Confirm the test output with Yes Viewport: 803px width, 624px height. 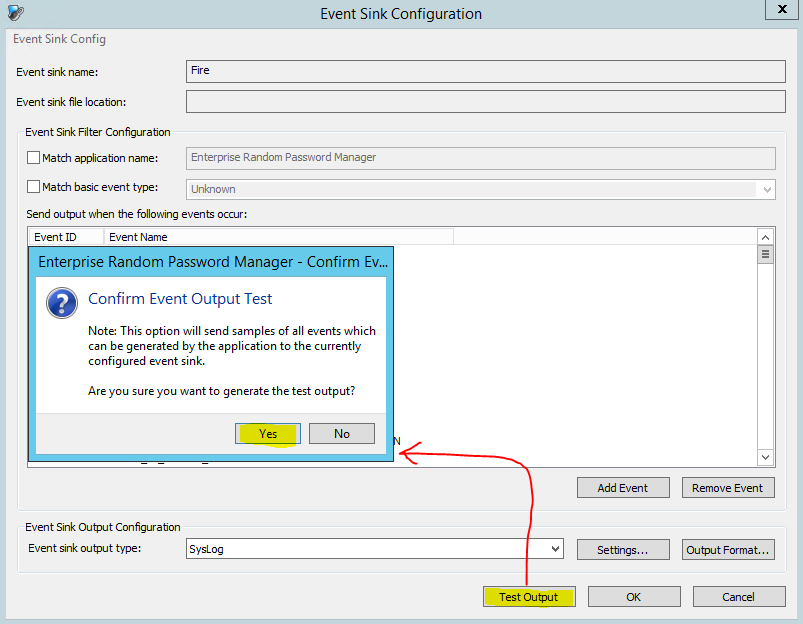tap(268, 434)
